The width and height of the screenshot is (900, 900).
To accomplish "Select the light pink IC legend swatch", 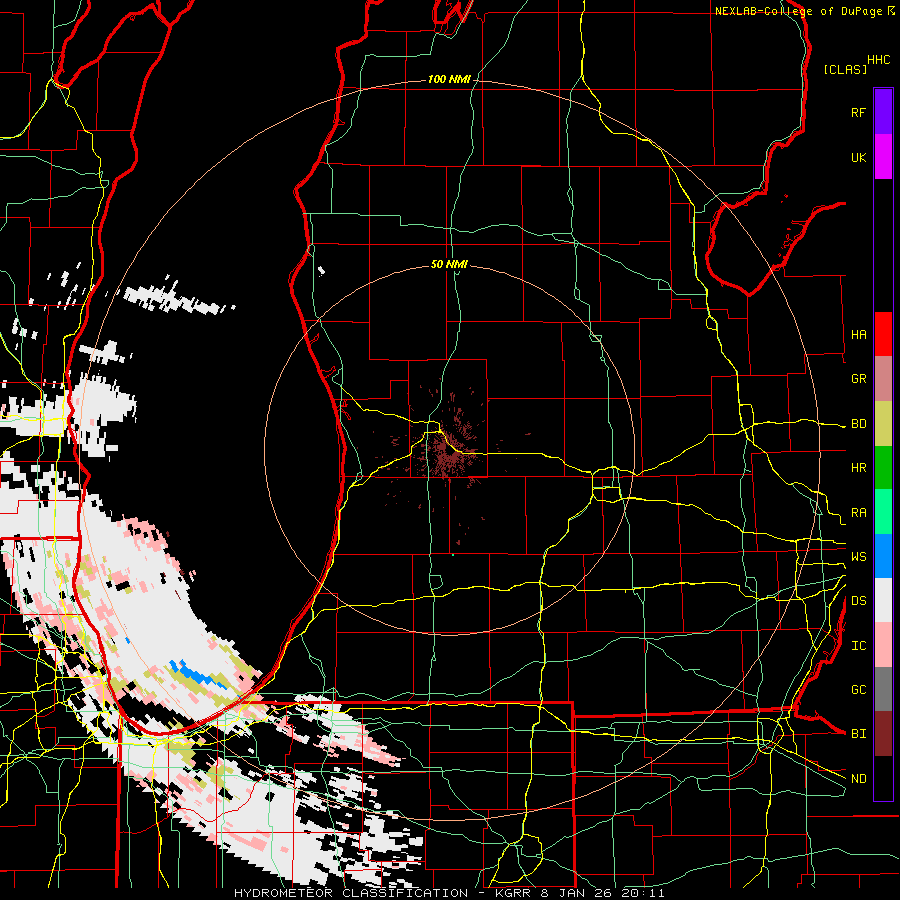I will [883, 645].
